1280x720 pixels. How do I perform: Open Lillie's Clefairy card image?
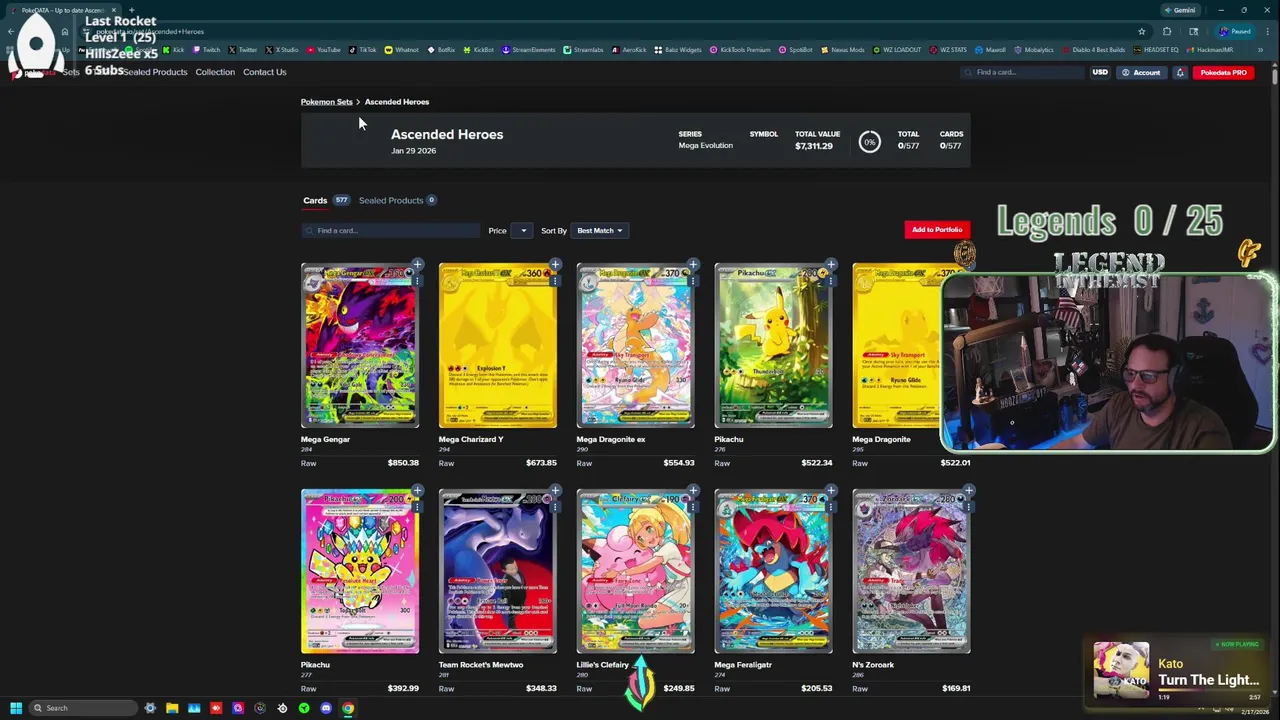point(635,572)
